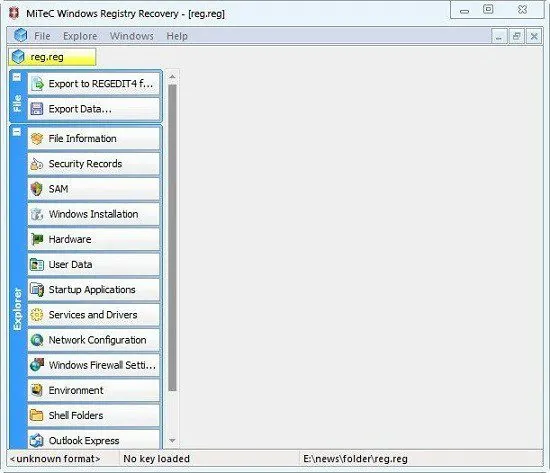
Task: Click the Hardware circuit board icon
Action: (x=36, y=239)
